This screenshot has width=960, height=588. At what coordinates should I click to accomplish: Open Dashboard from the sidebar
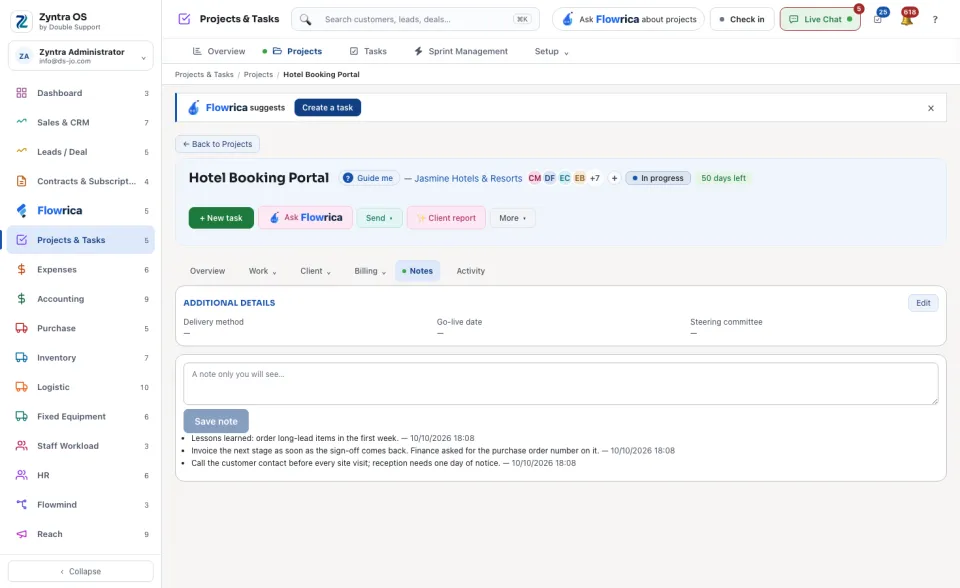pos(80,93)
